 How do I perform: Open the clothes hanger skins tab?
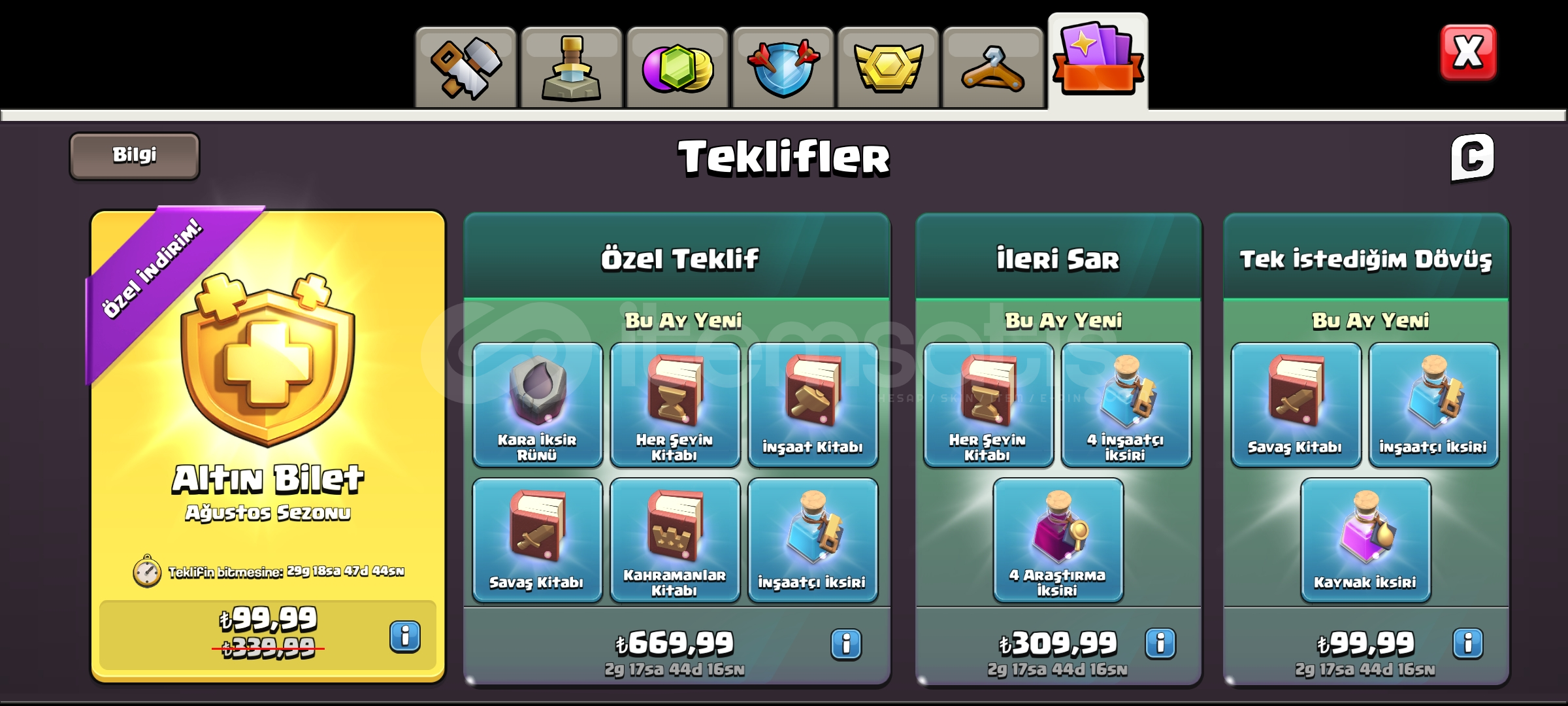(x=993, y=67)
